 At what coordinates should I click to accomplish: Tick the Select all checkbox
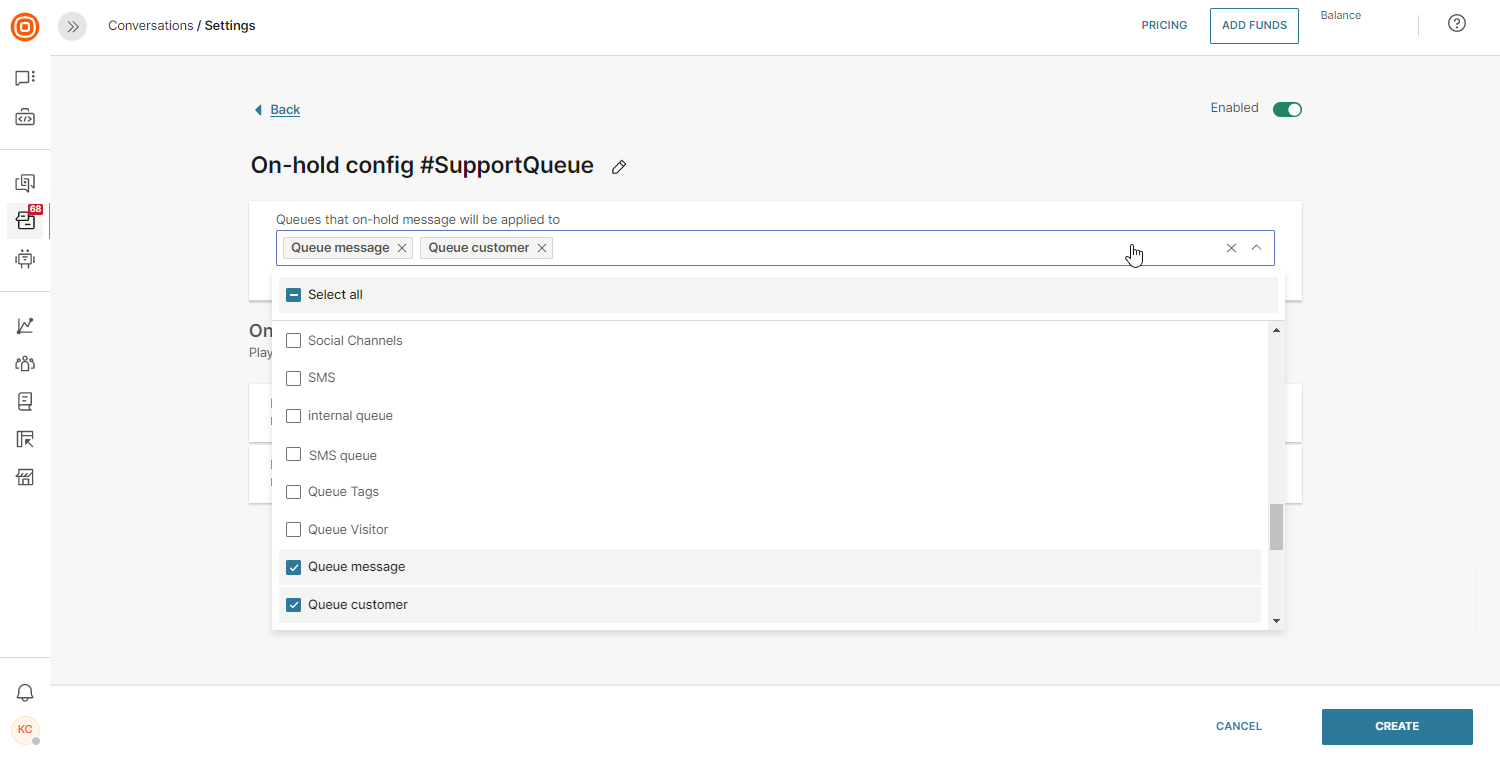point(294,295)
